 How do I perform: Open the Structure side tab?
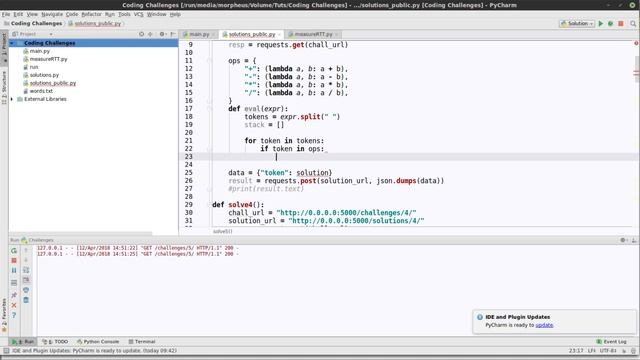(x=4, y=87)
